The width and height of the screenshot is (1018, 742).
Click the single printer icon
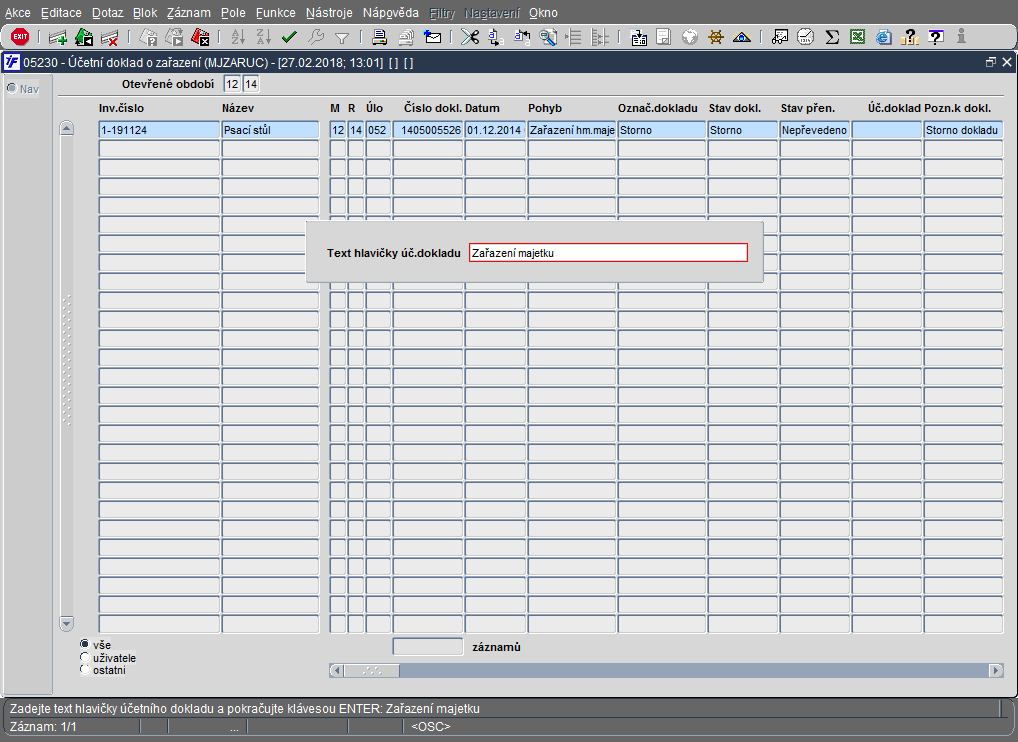(x=379, y=38)
